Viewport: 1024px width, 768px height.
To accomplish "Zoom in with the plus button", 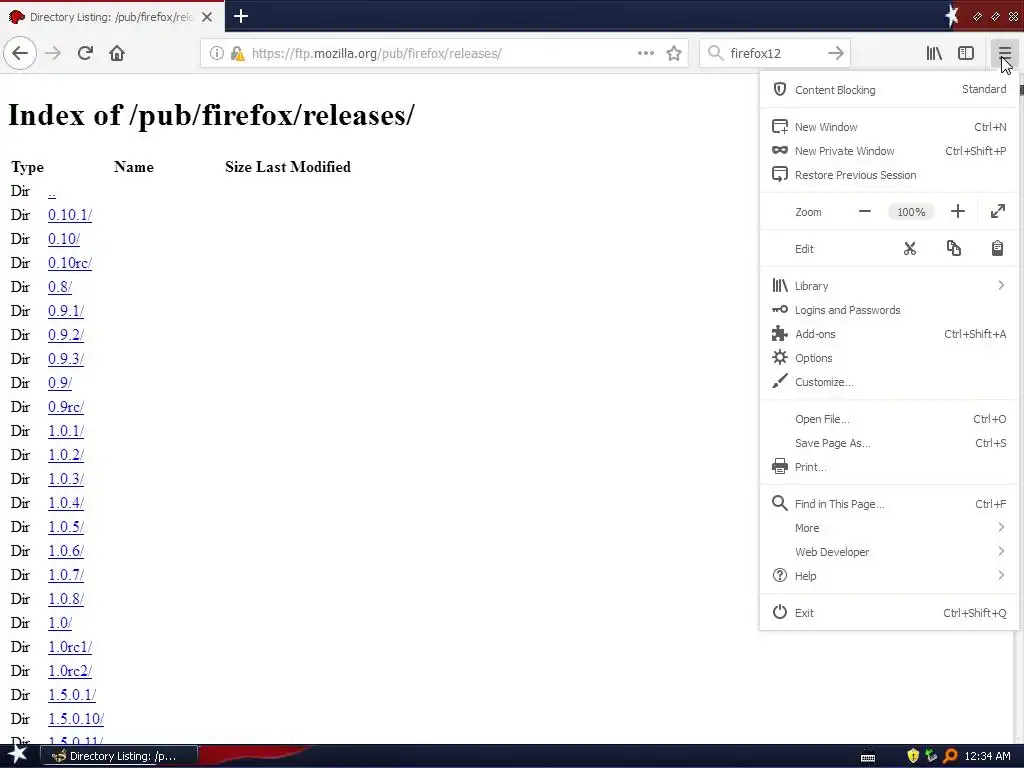I will tap(957, 212).
